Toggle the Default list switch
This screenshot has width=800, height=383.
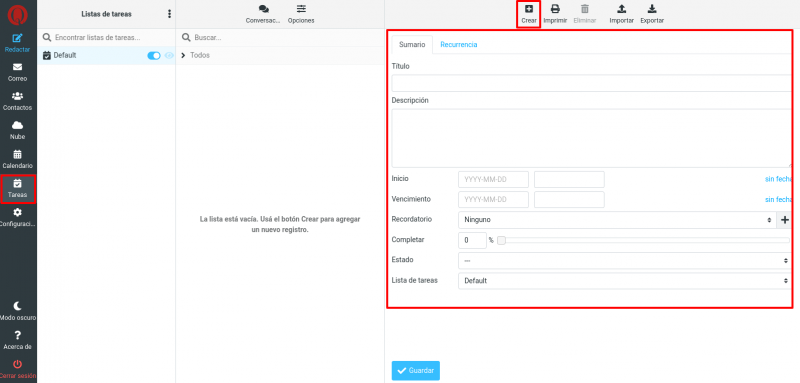154,56
